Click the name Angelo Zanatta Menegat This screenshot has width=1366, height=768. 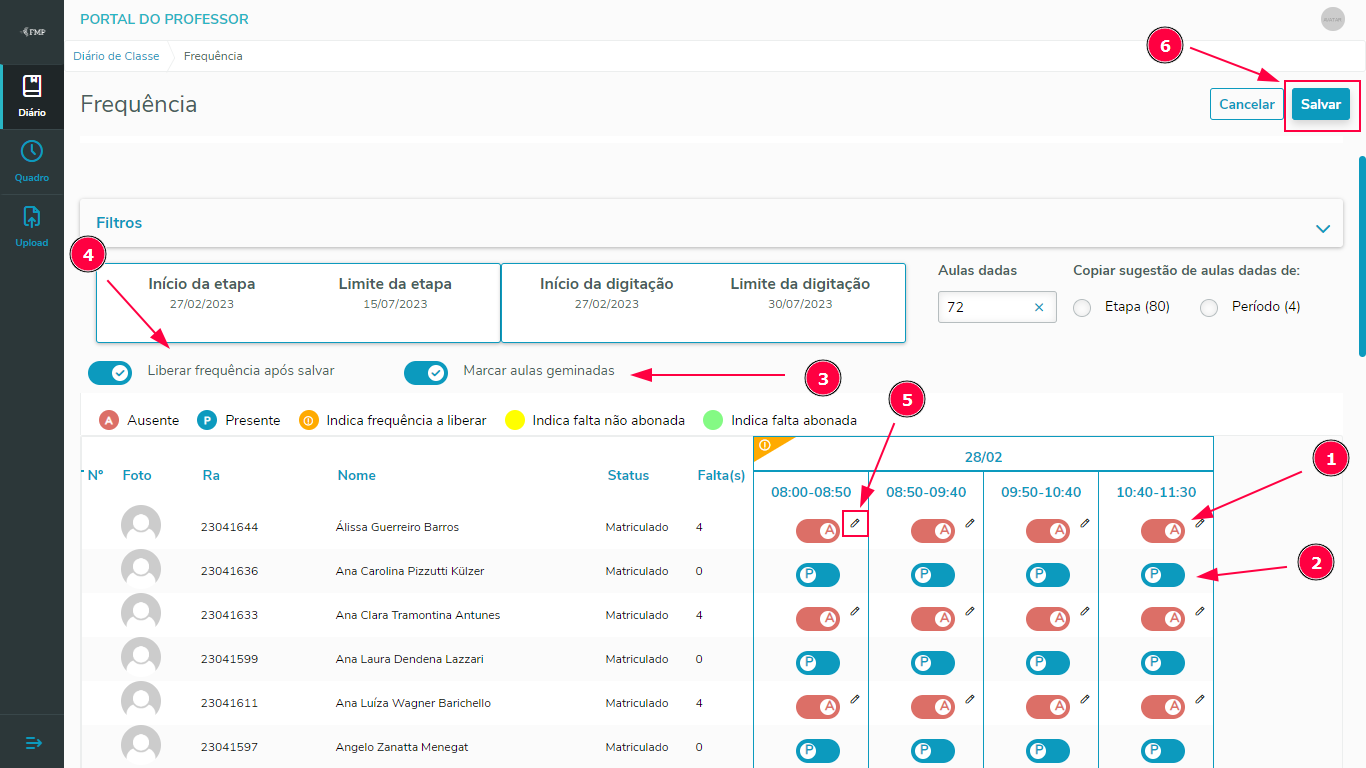click(402, 747)
